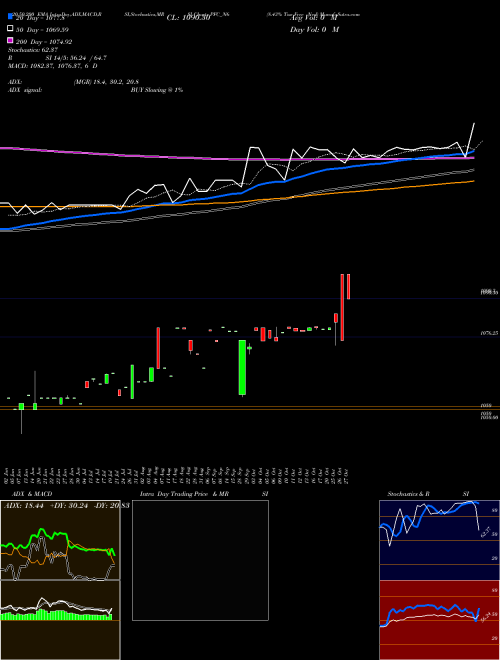Click the 'SI 14/3: 36.24 / 64.7' value
The image size is (500, 660).
[76, 58]
